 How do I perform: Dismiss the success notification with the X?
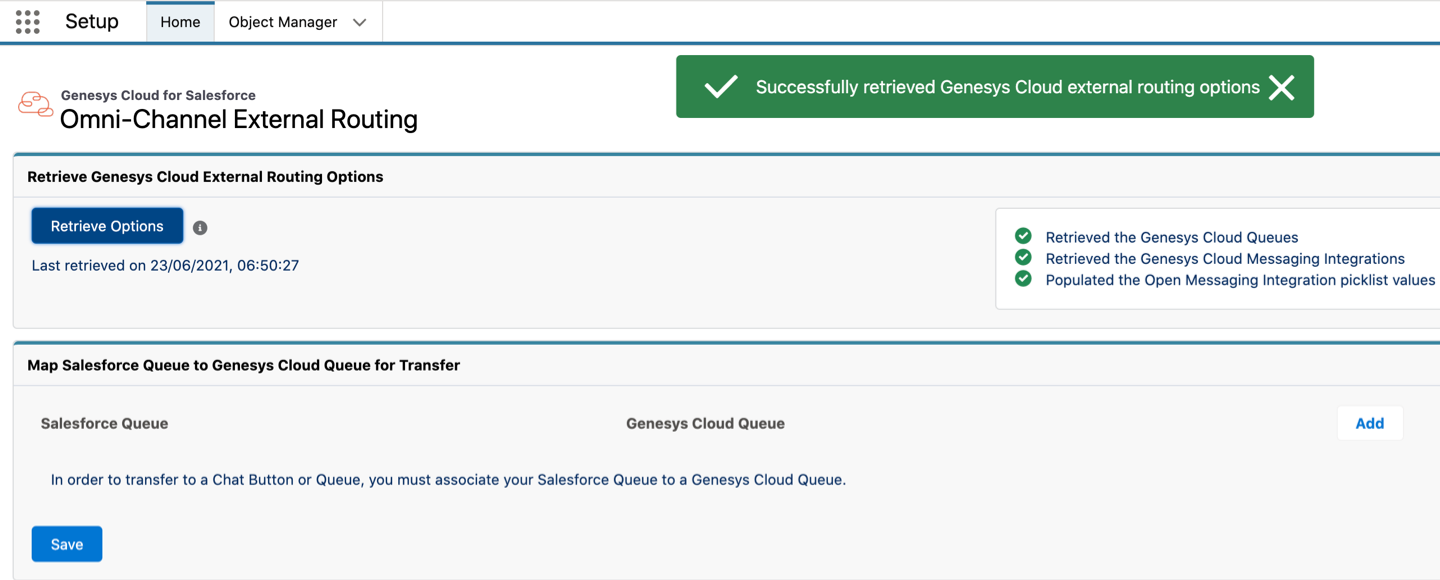pyautogui.click(x=1281, y=87)
